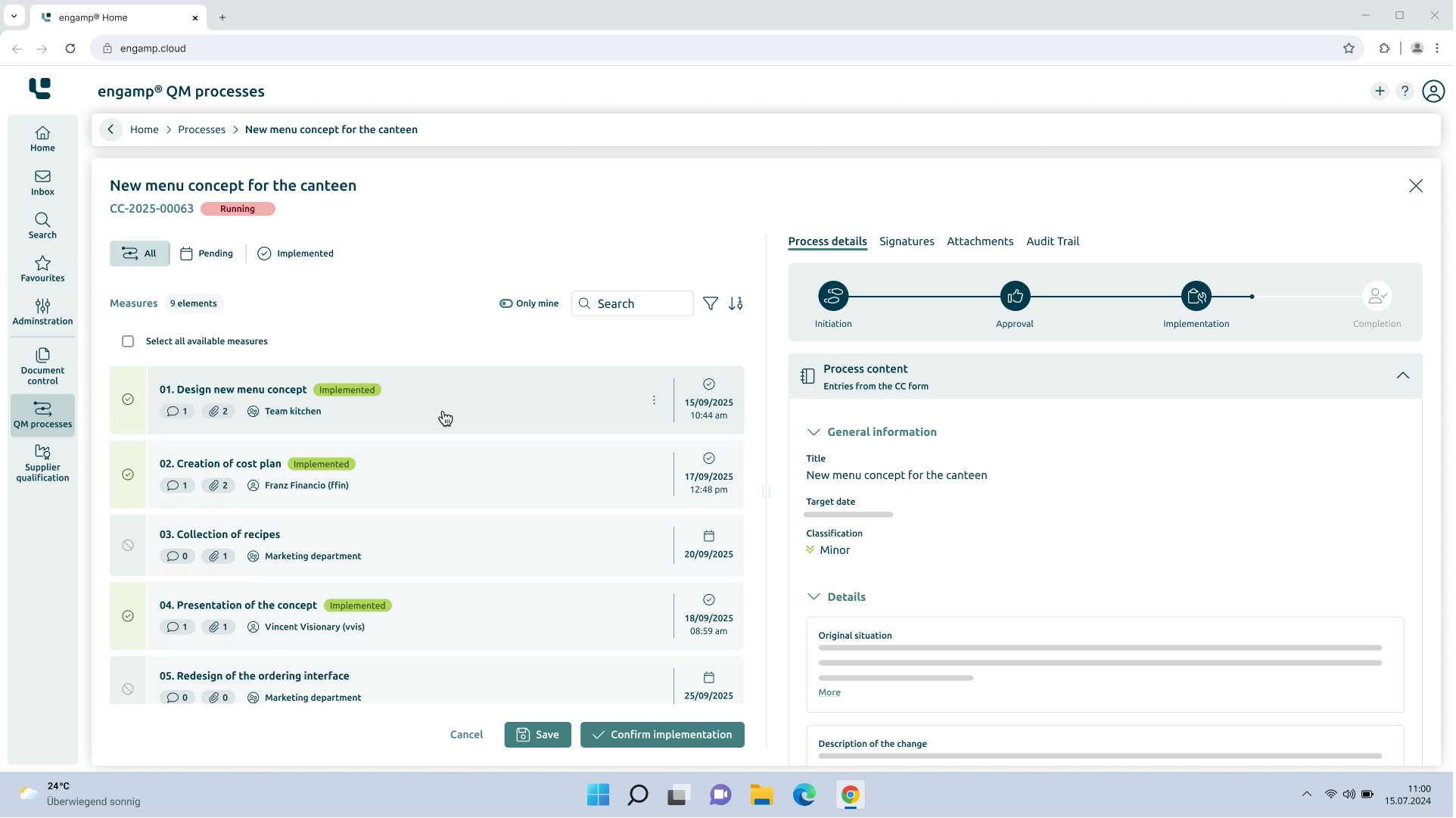This screenshot has height=818, width=1456.
Task: Open Microsoft Edge from taskbar
Action: pos(806,796)
